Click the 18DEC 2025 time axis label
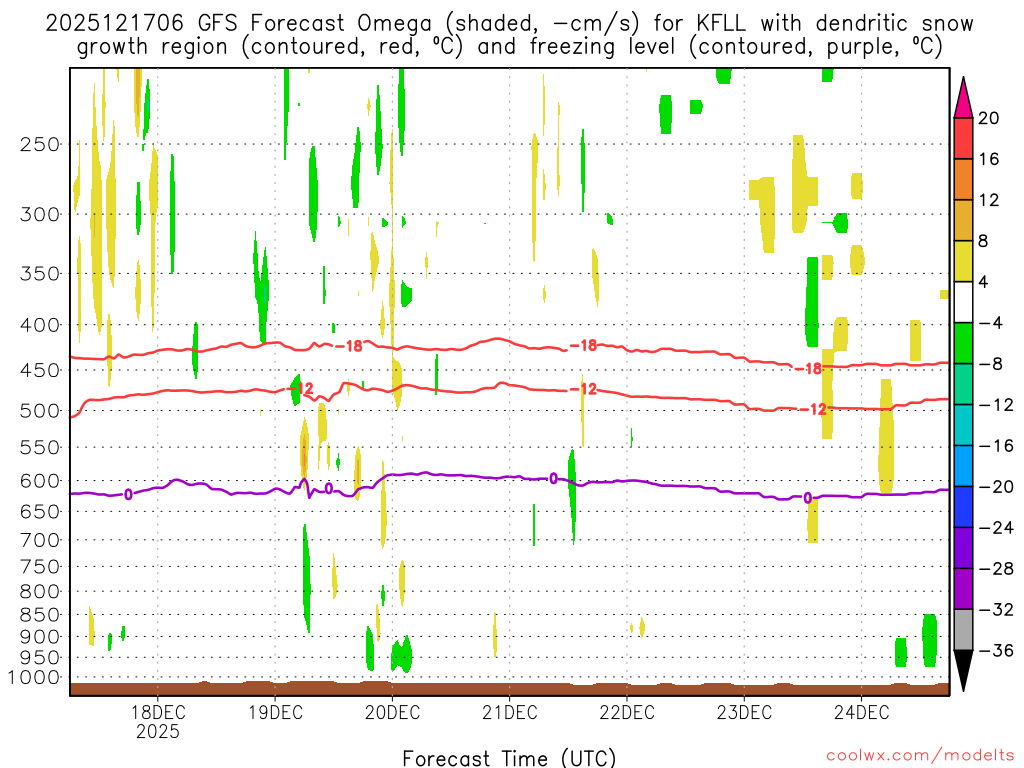This screenshot has width=1024, height=768. pos(158,722)
